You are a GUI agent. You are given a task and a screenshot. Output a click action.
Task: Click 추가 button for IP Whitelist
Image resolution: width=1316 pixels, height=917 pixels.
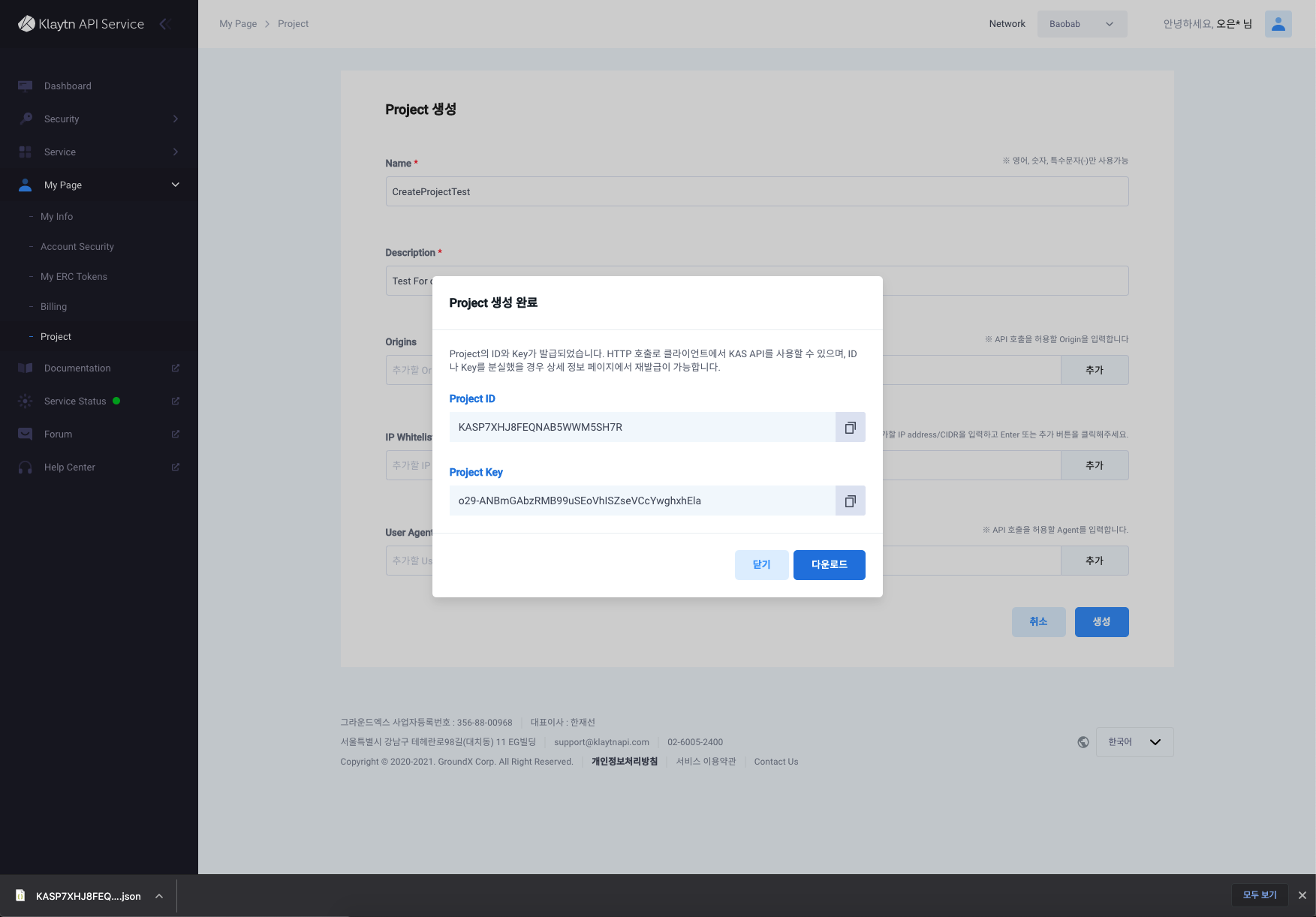pyautogui.click(x=1095, y=465)
